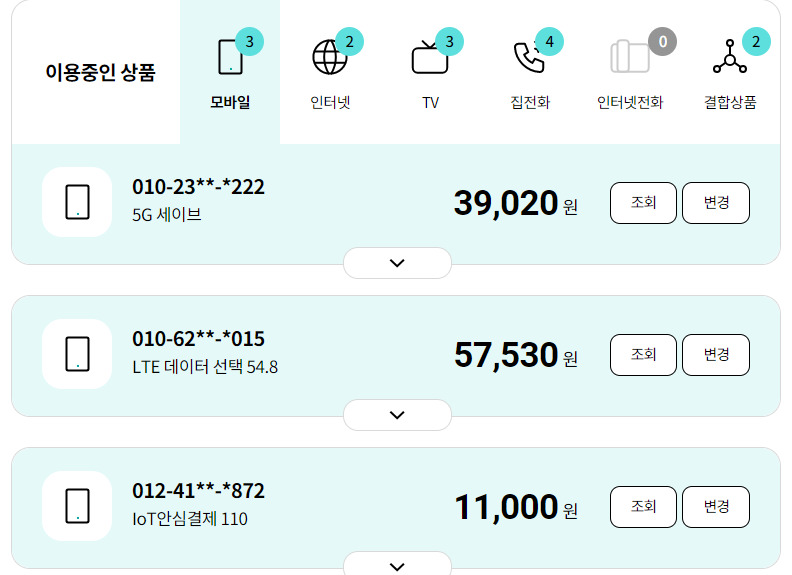Switch to the 결합상품 tab label
This screenshot has height=575, width=792.
coord(730,103)
